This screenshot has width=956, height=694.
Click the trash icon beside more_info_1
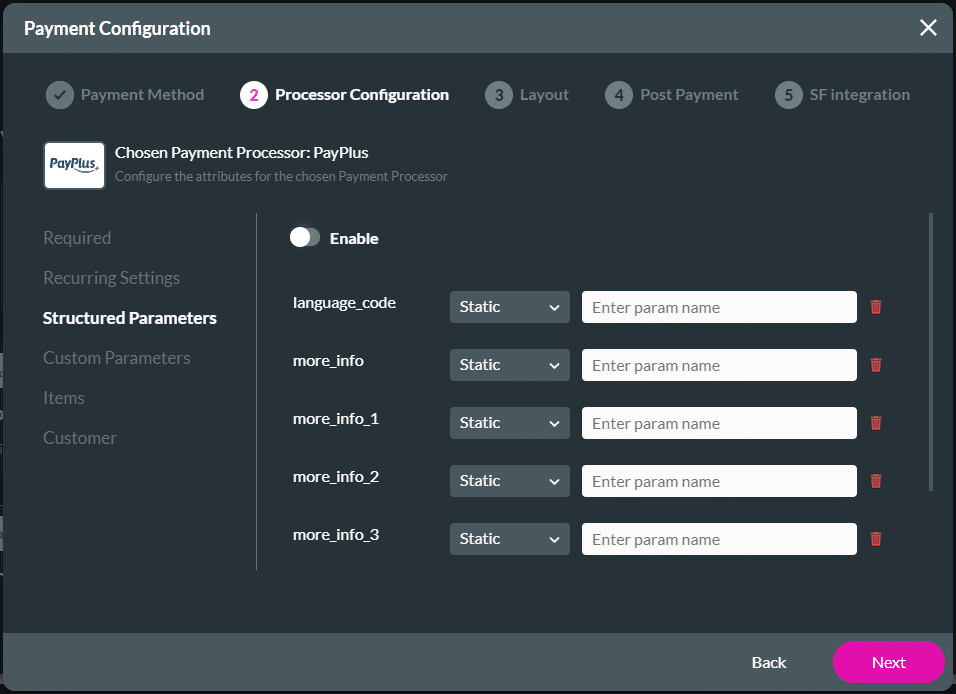[876, 423]
